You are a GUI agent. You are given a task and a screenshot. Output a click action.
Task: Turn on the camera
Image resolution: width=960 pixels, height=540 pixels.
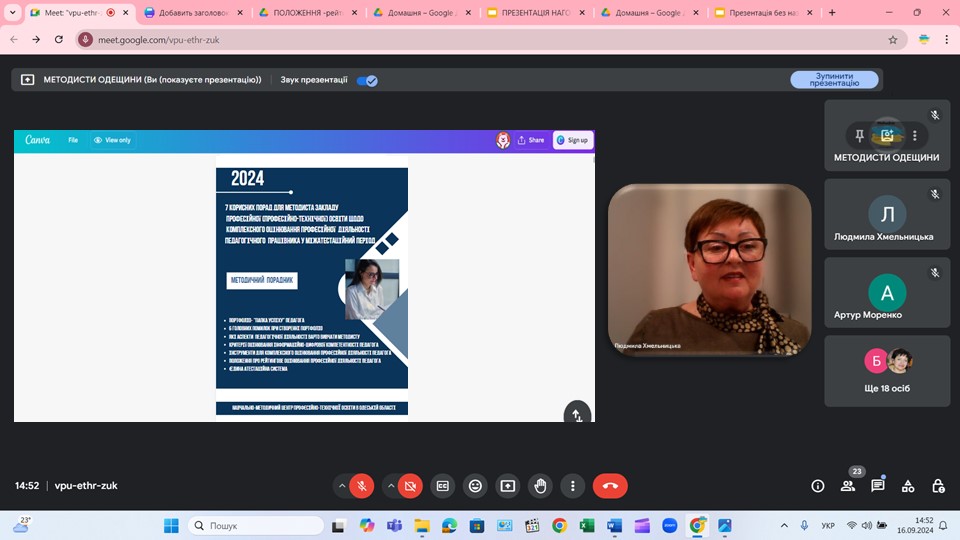pyautogui.click(x=410, y=486)
